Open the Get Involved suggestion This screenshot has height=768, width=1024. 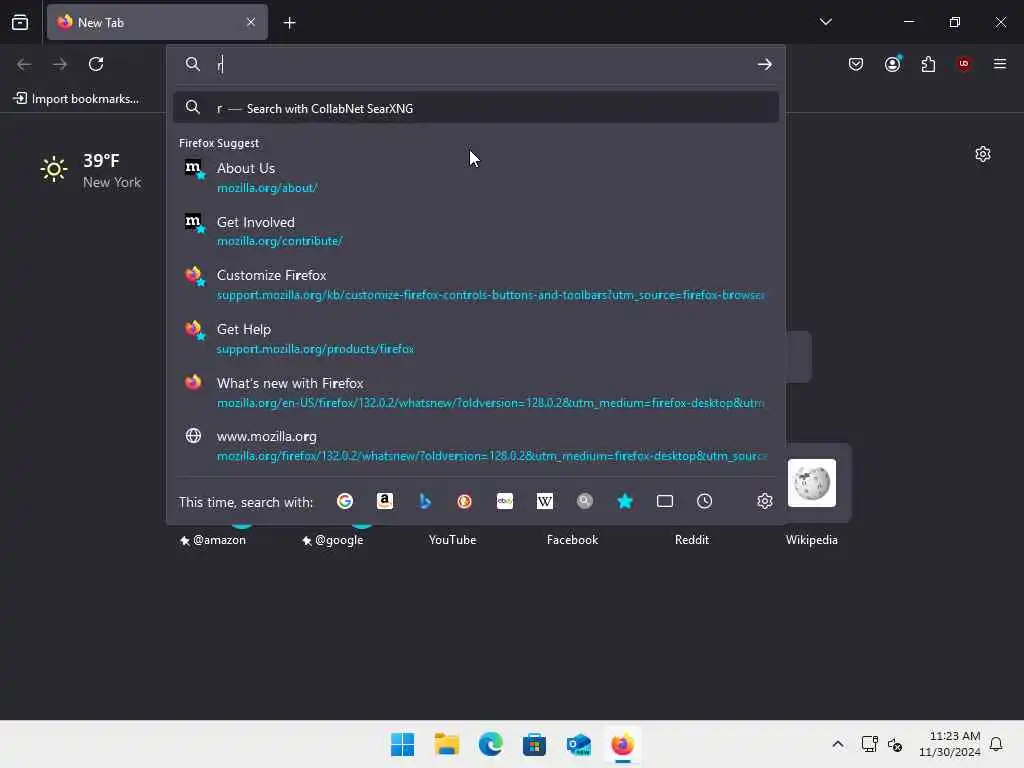pyautogui.click(x=475, y=231)
